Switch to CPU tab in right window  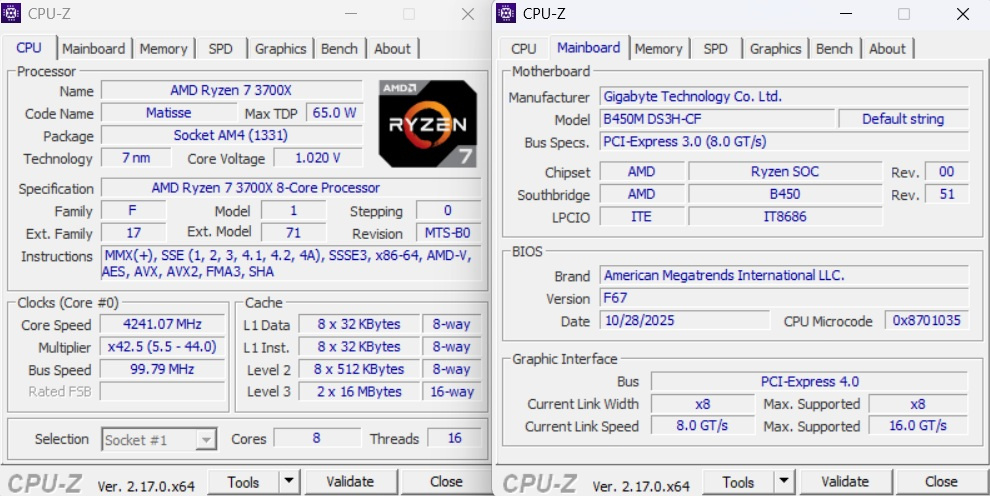tap(523, 49)
